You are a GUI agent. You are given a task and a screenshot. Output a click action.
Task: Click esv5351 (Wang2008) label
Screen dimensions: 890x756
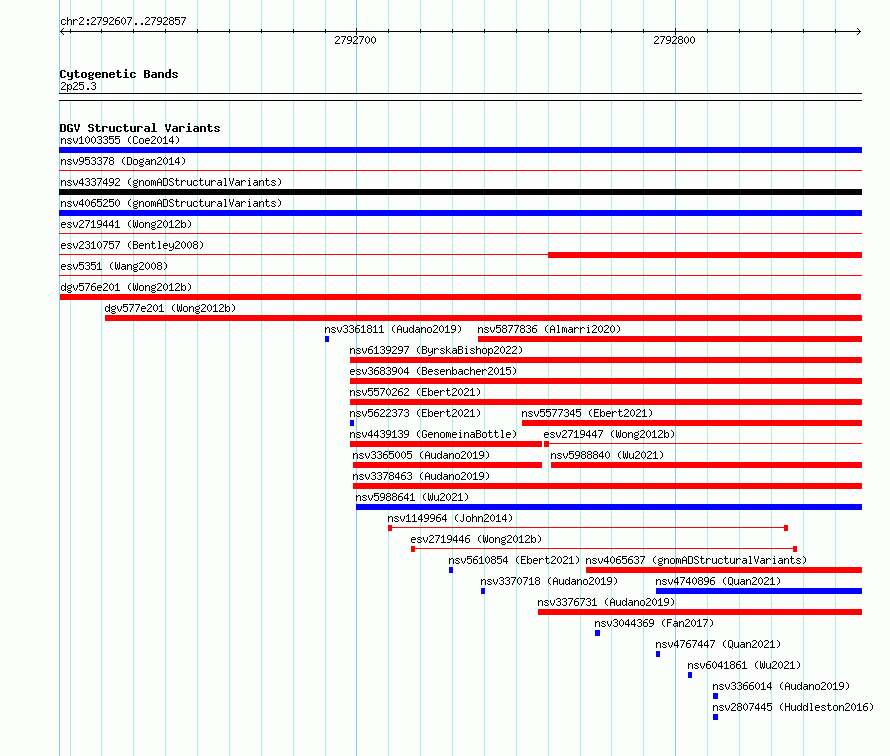click(x=114, y=266)
